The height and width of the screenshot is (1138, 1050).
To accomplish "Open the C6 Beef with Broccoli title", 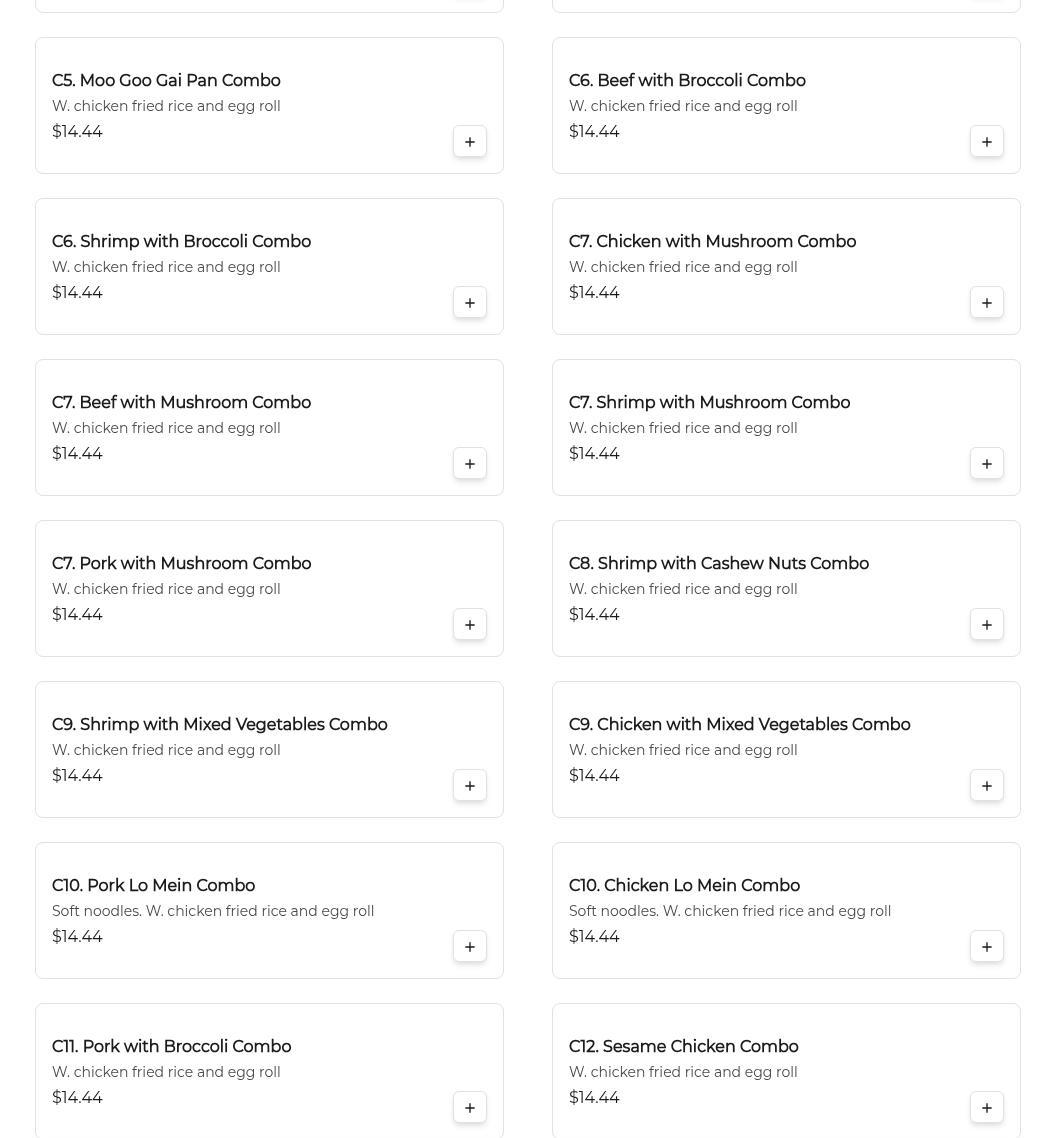I will [687, 81].
